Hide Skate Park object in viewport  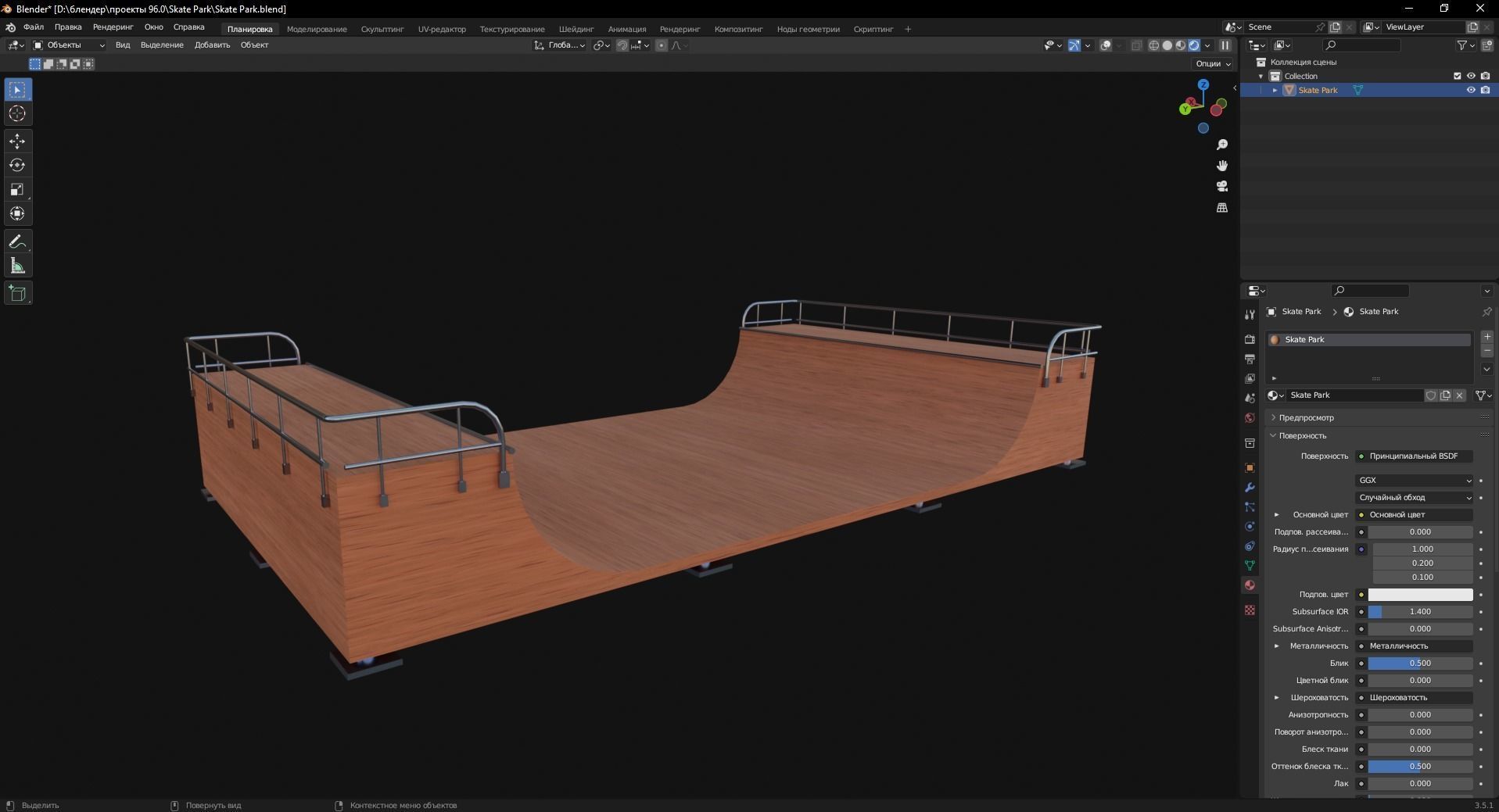coord(1471,90)
